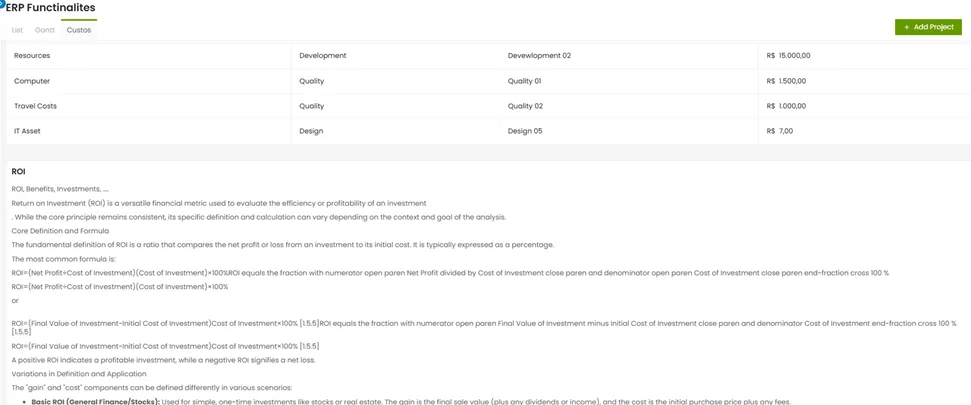Click the Travel Costs row name
971x405 pixels.
pos(35,106)
